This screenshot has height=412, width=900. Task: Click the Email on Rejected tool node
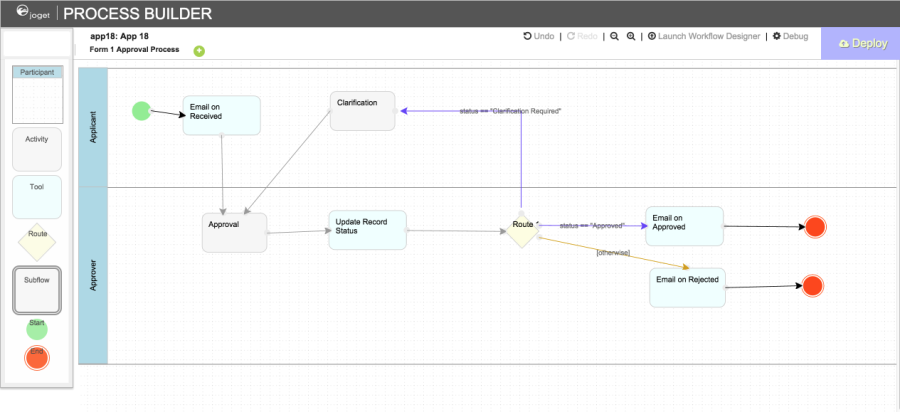686,287
